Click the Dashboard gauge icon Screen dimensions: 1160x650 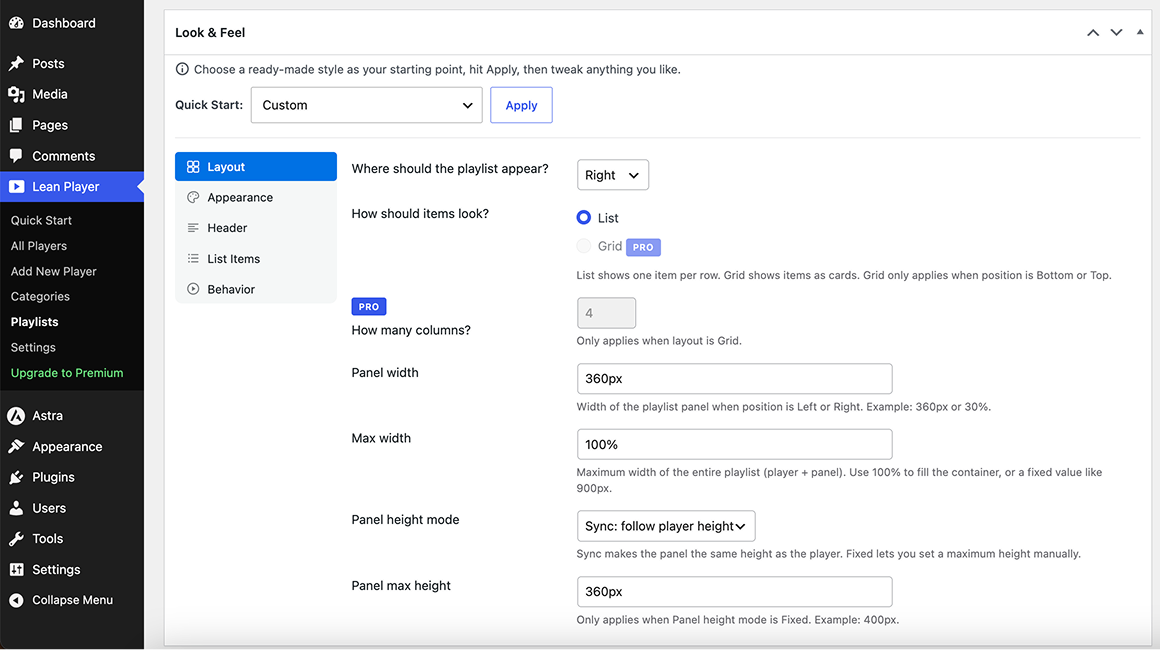(x=16, y=23)
